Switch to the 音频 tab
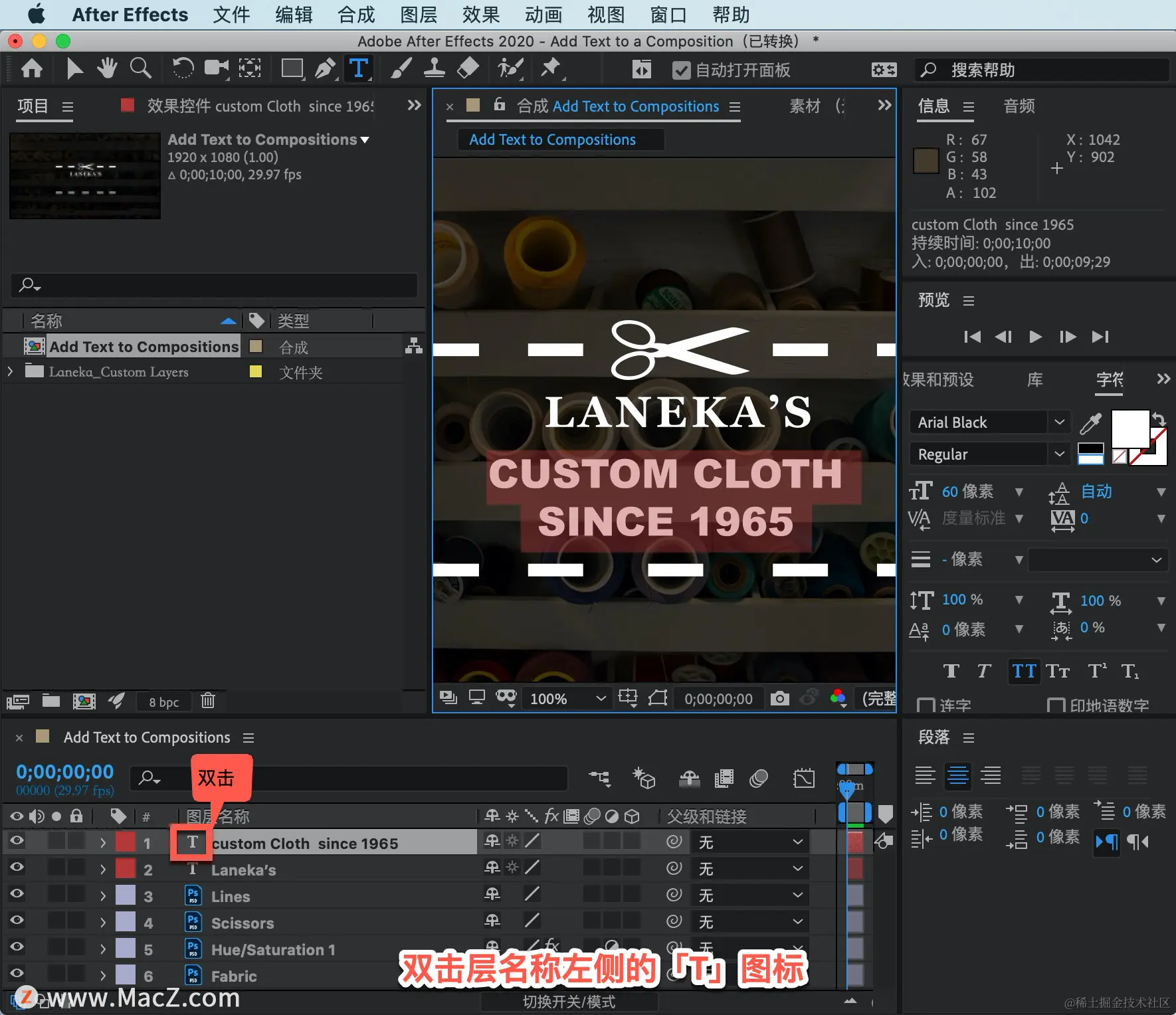1176x1015 pixels. pos(1019,106)
